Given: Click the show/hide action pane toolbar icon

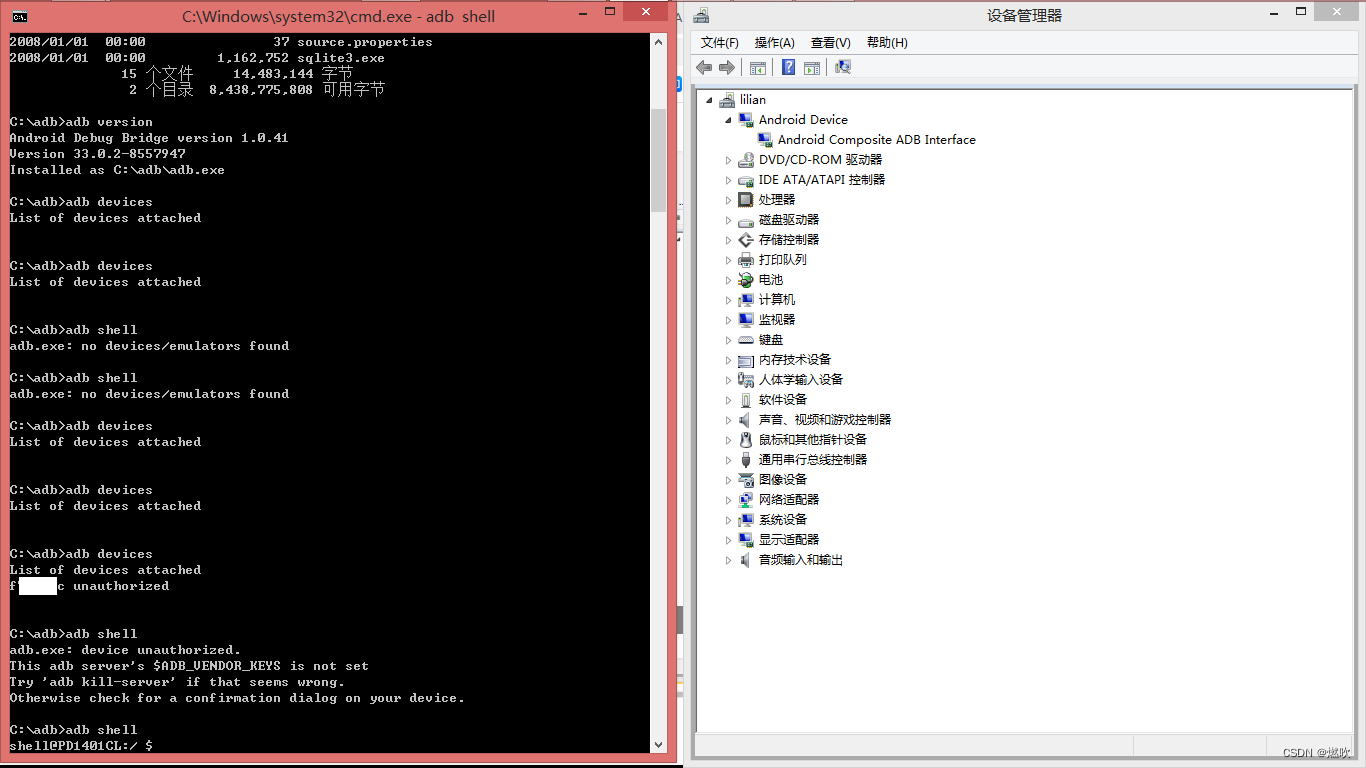Looking at the screenshot, I should (x=812, y=67).
